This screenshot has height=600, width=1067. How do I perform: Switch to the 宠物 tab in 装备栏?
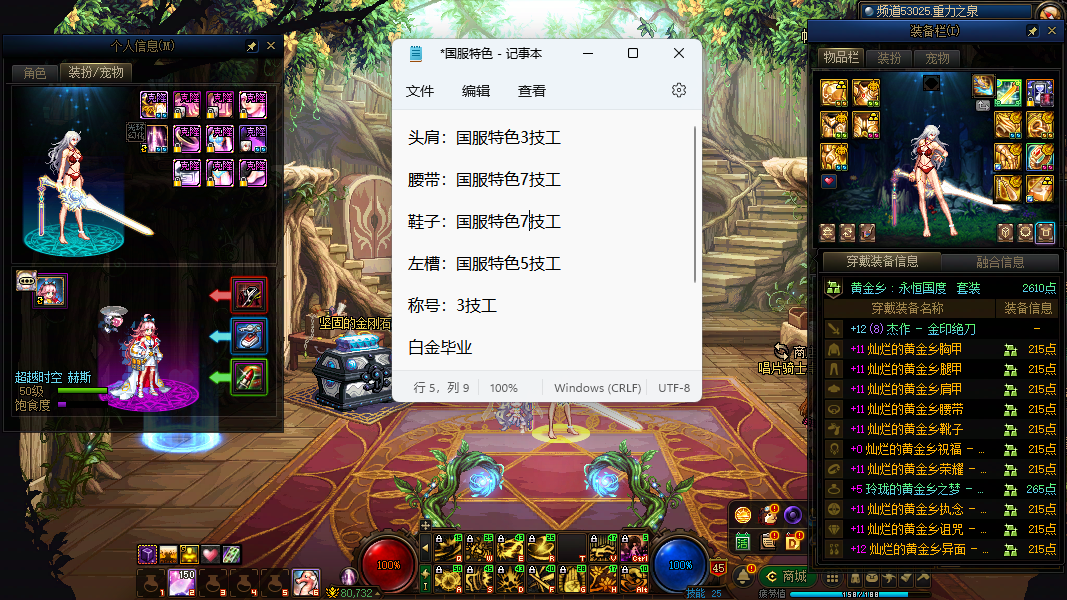pyautogui.click(x=937, y=58)
